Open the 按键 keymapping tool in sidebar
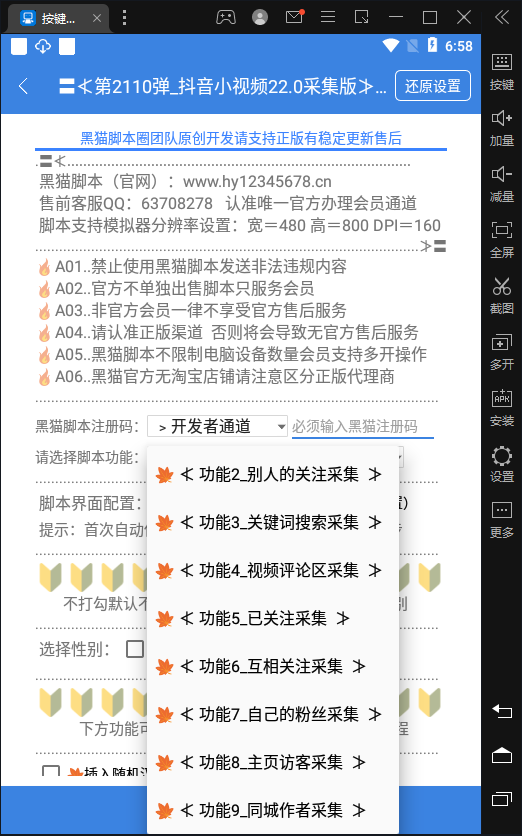522x836 pixels. point(501,71)
